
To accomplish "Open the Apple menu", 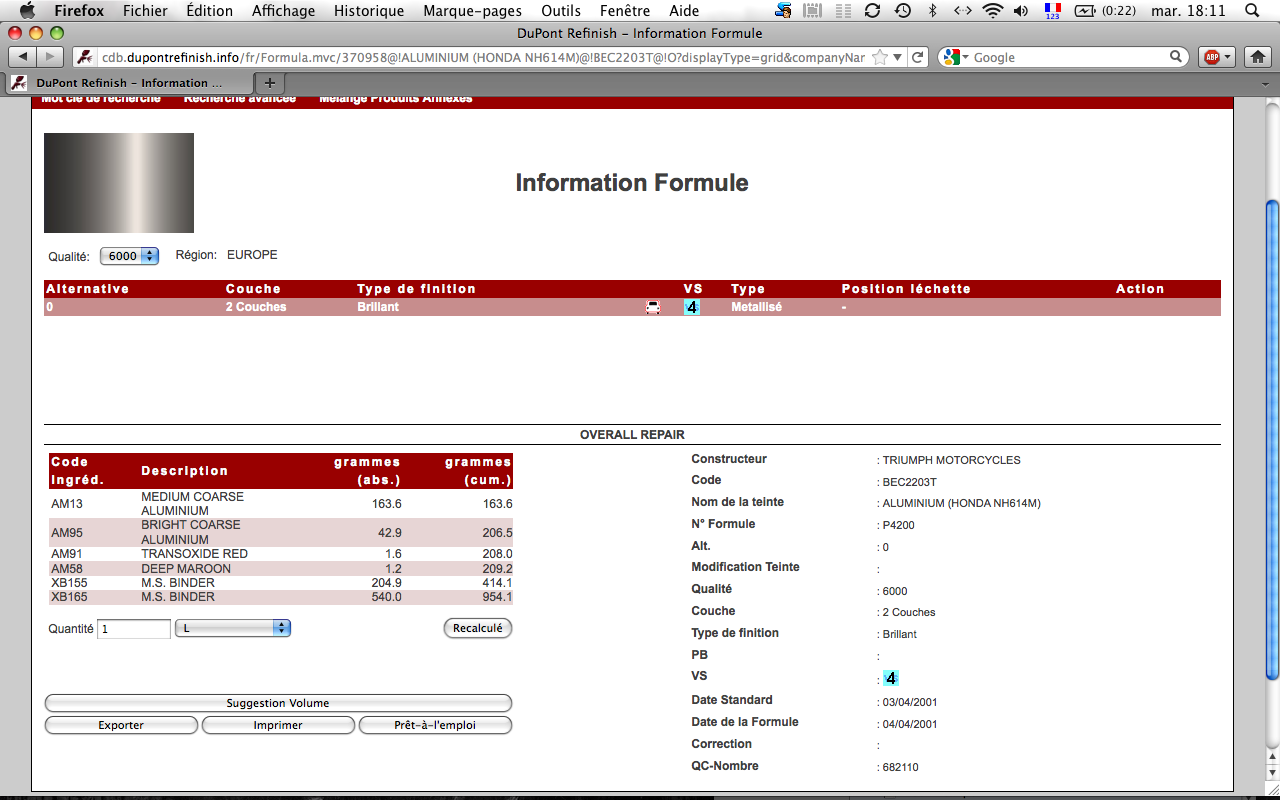I will 27,11.
